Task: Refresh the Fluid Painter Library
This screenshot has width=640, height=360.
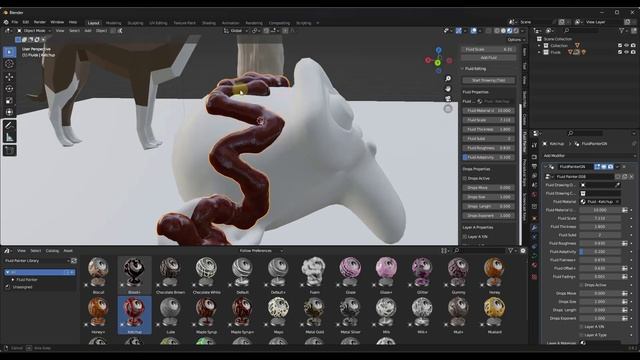Action: [74, 260]
